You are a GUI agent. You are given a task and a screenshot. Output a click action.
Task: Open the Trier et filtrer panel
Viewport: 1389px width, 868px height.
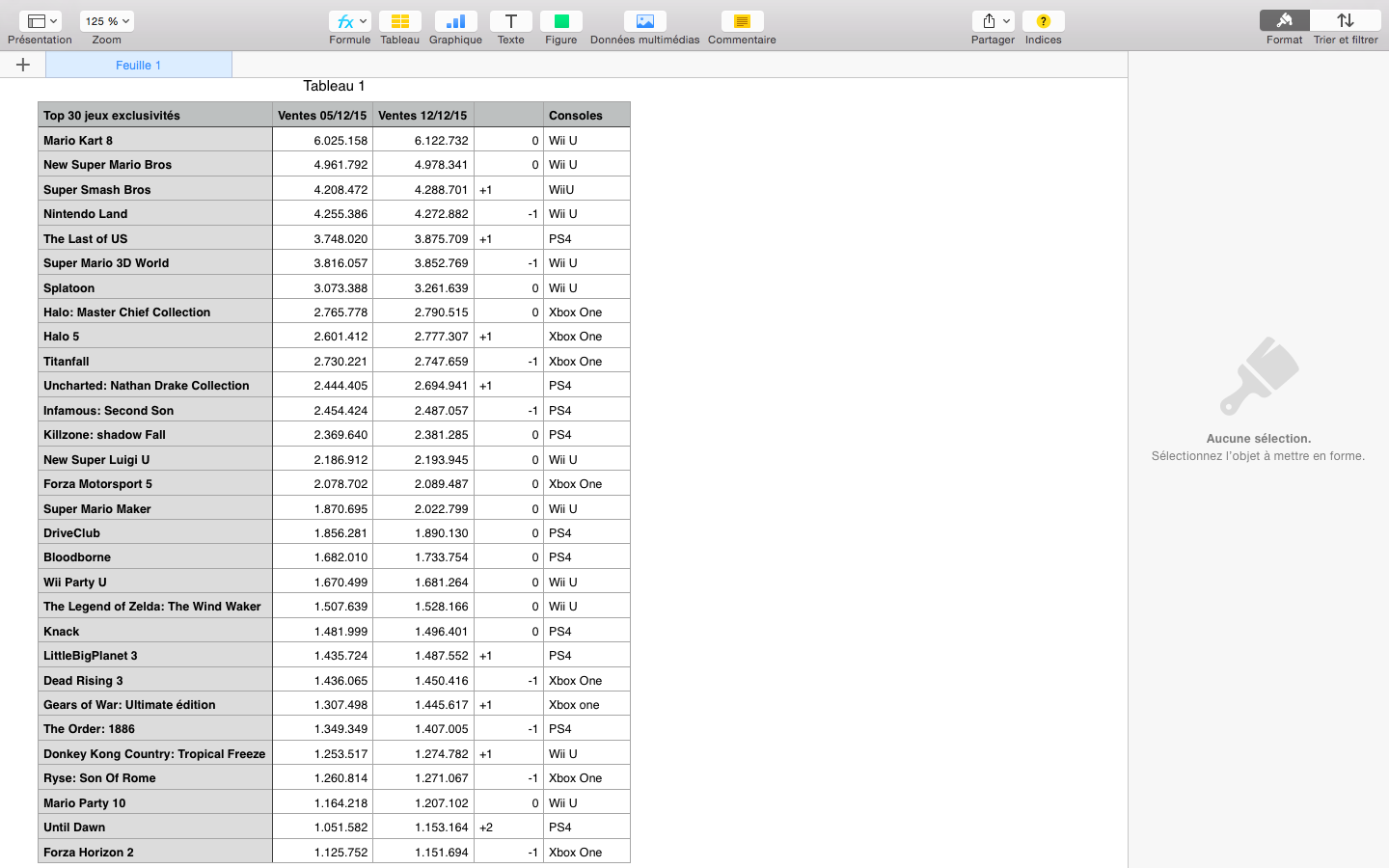click(x=1346, y=21)
